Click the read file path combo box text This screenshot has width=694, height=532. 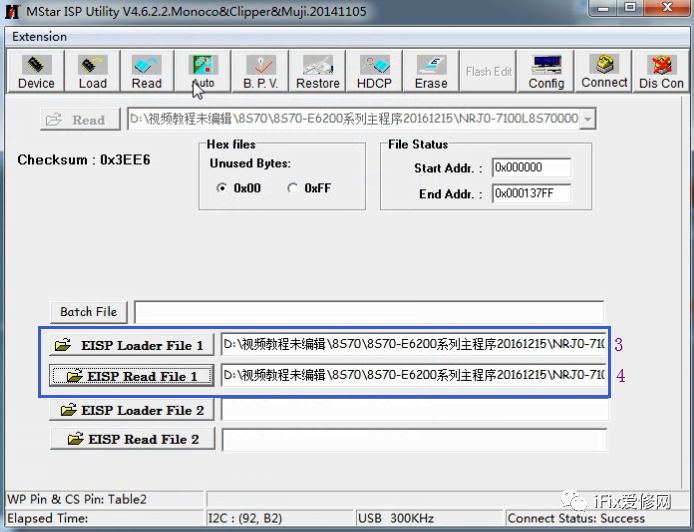(x=354, y=119)
